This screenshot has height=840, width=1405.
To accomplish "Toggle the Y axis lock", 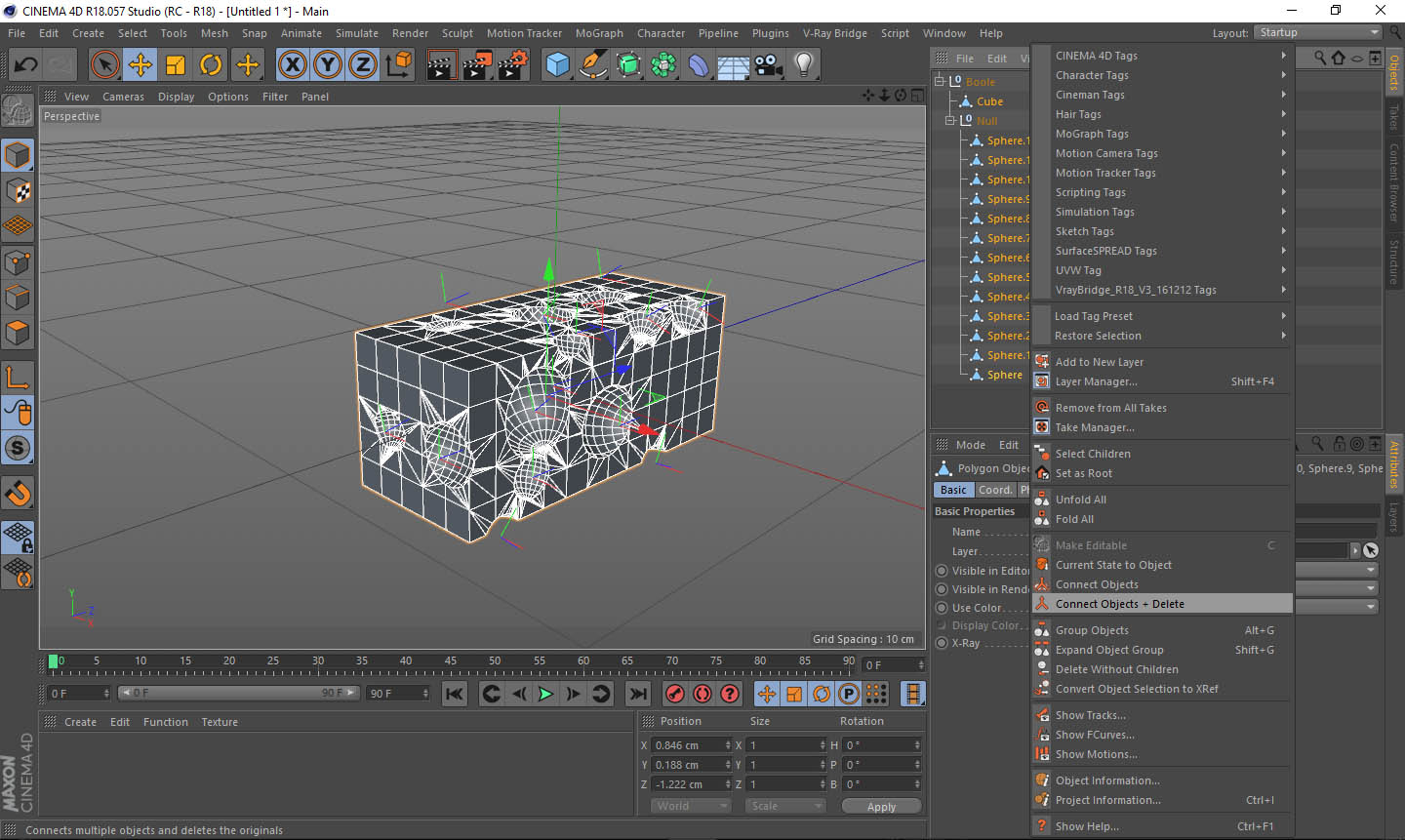I will (328, 65).
